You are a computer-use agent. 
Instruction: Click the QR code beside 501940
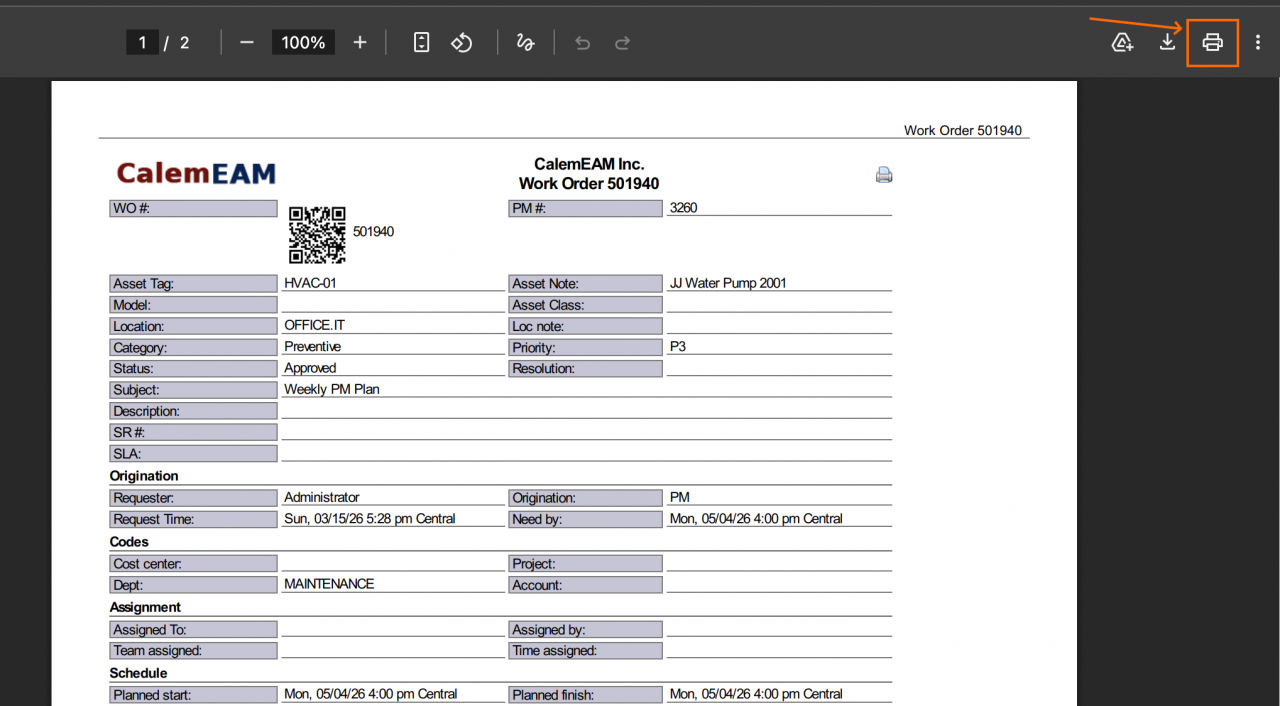click(317, 234)
